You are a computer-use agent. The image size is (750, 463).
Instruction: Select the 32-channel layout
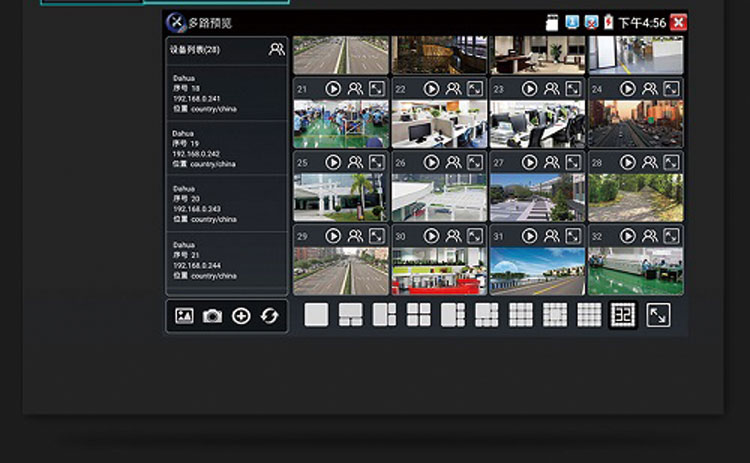(623, 315)
